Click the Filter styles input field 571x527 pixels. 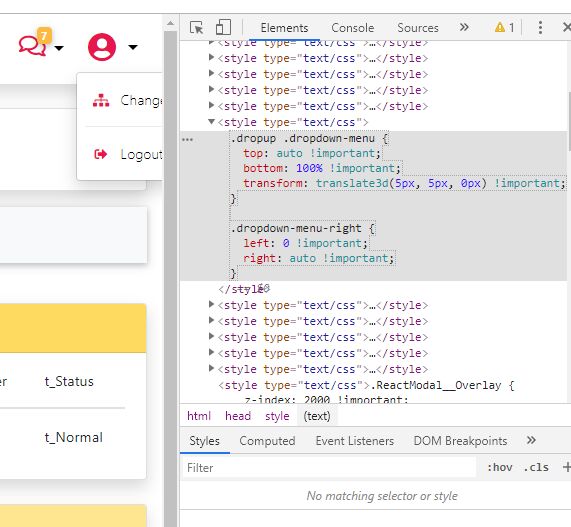click(x=329, y=467)
